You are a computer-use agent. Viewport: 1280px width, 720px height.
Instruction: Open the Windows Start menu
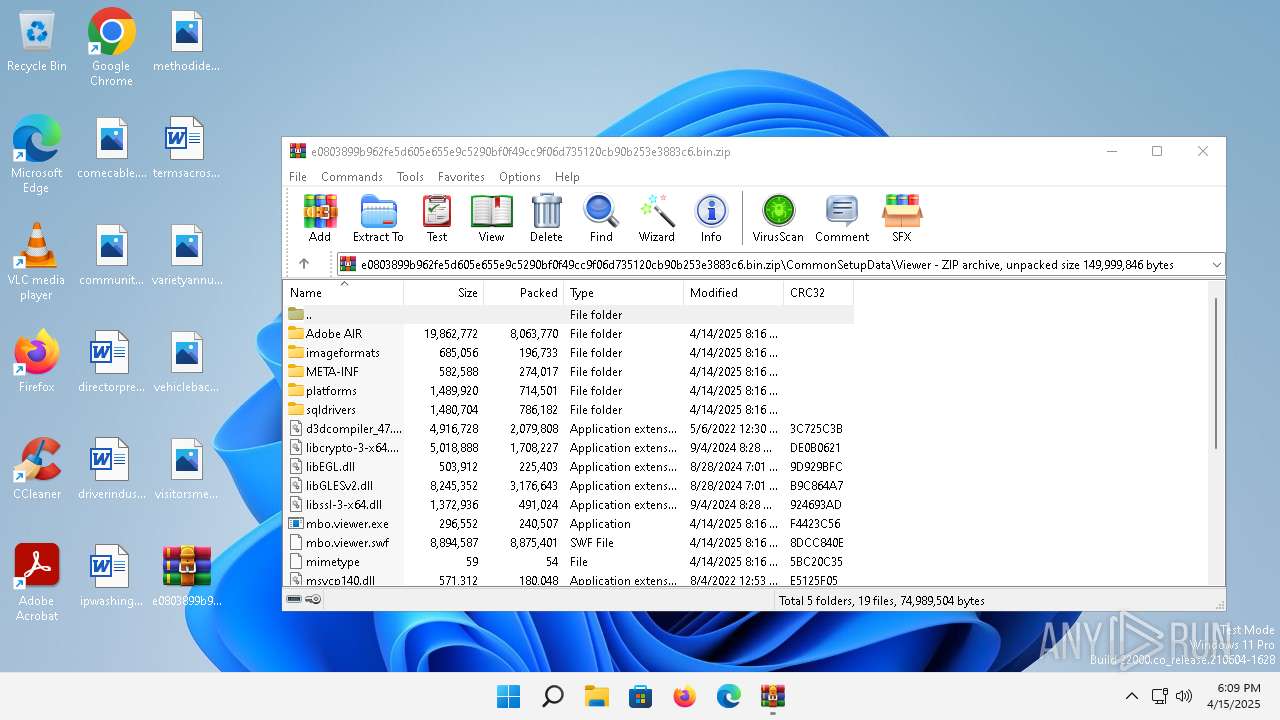click(508, 696)
